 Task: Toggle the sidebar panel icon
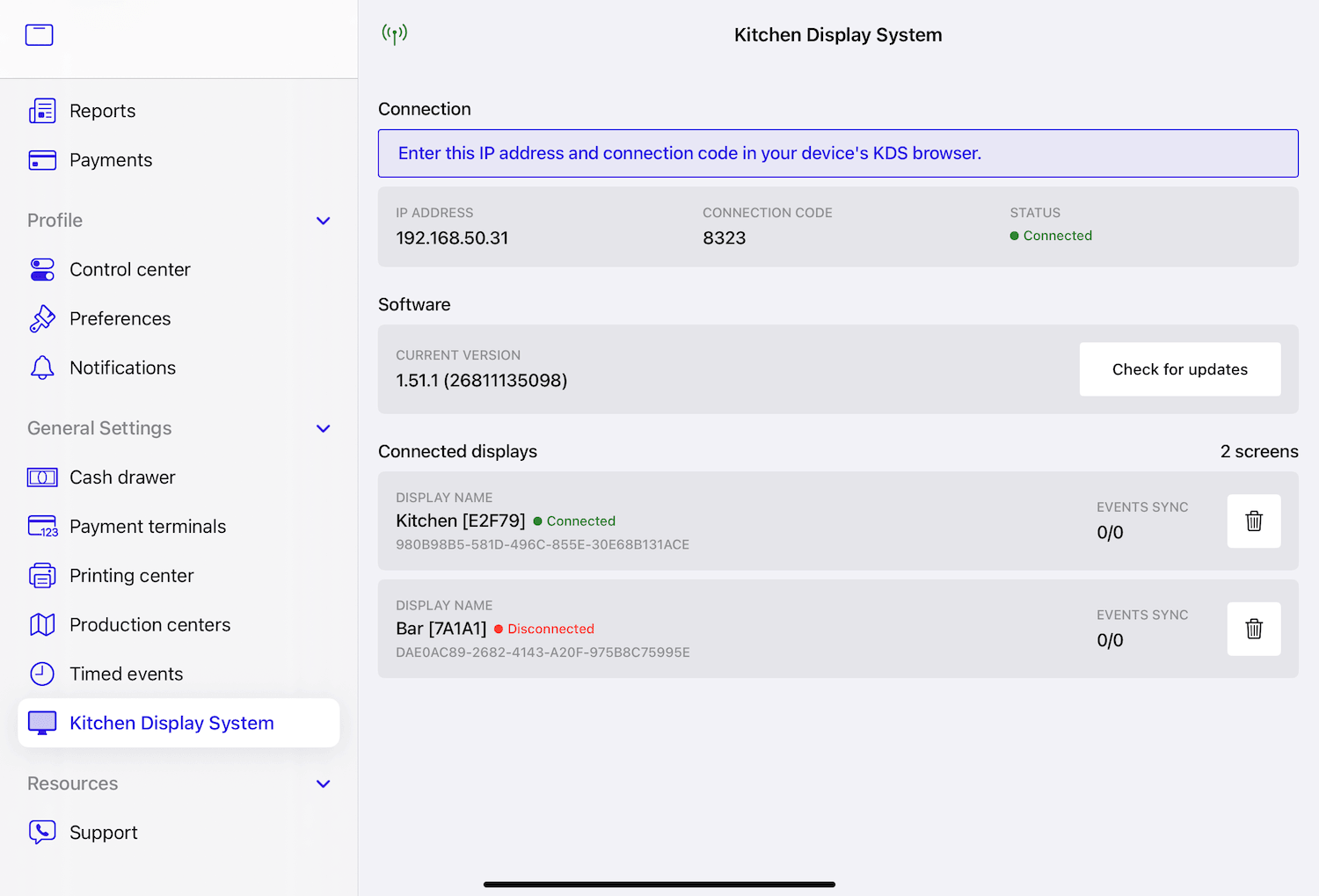pos(39,34)
